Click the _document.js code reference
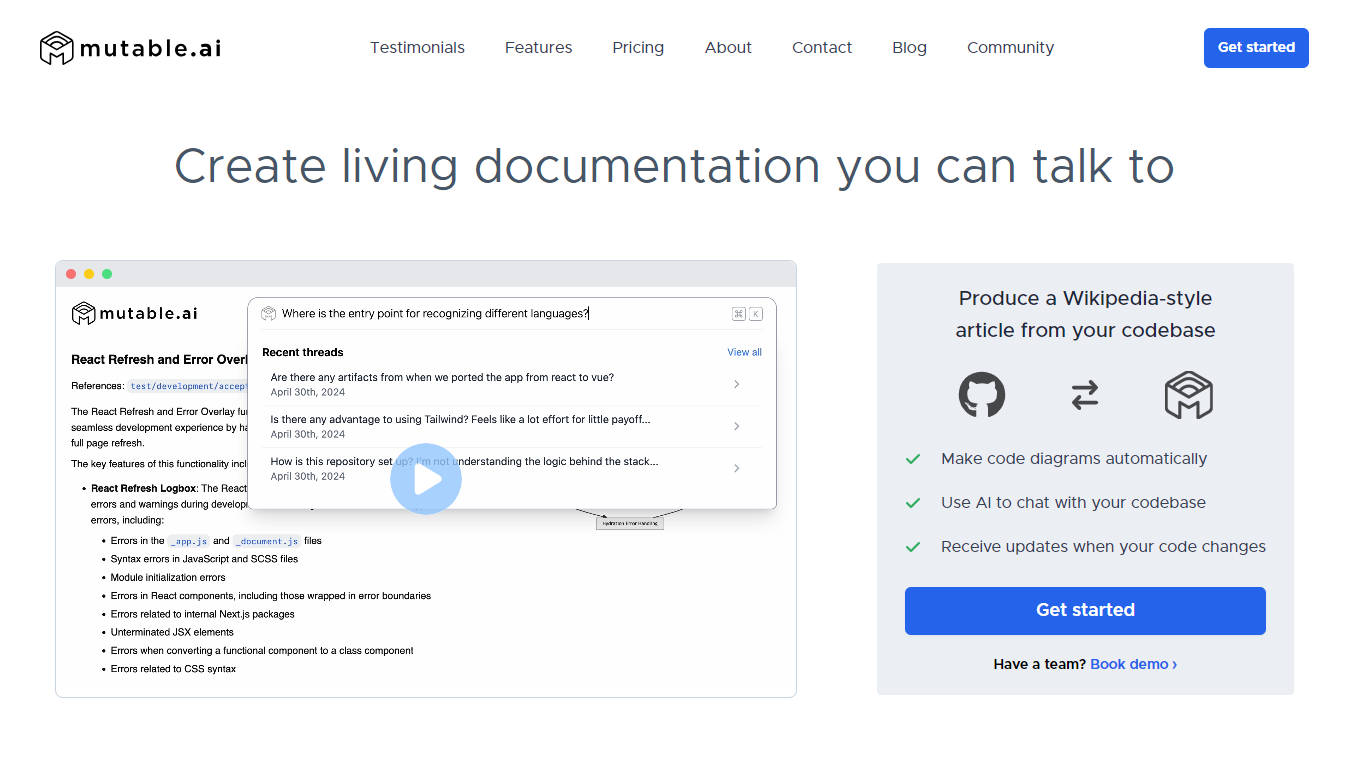 click(267, 541)
